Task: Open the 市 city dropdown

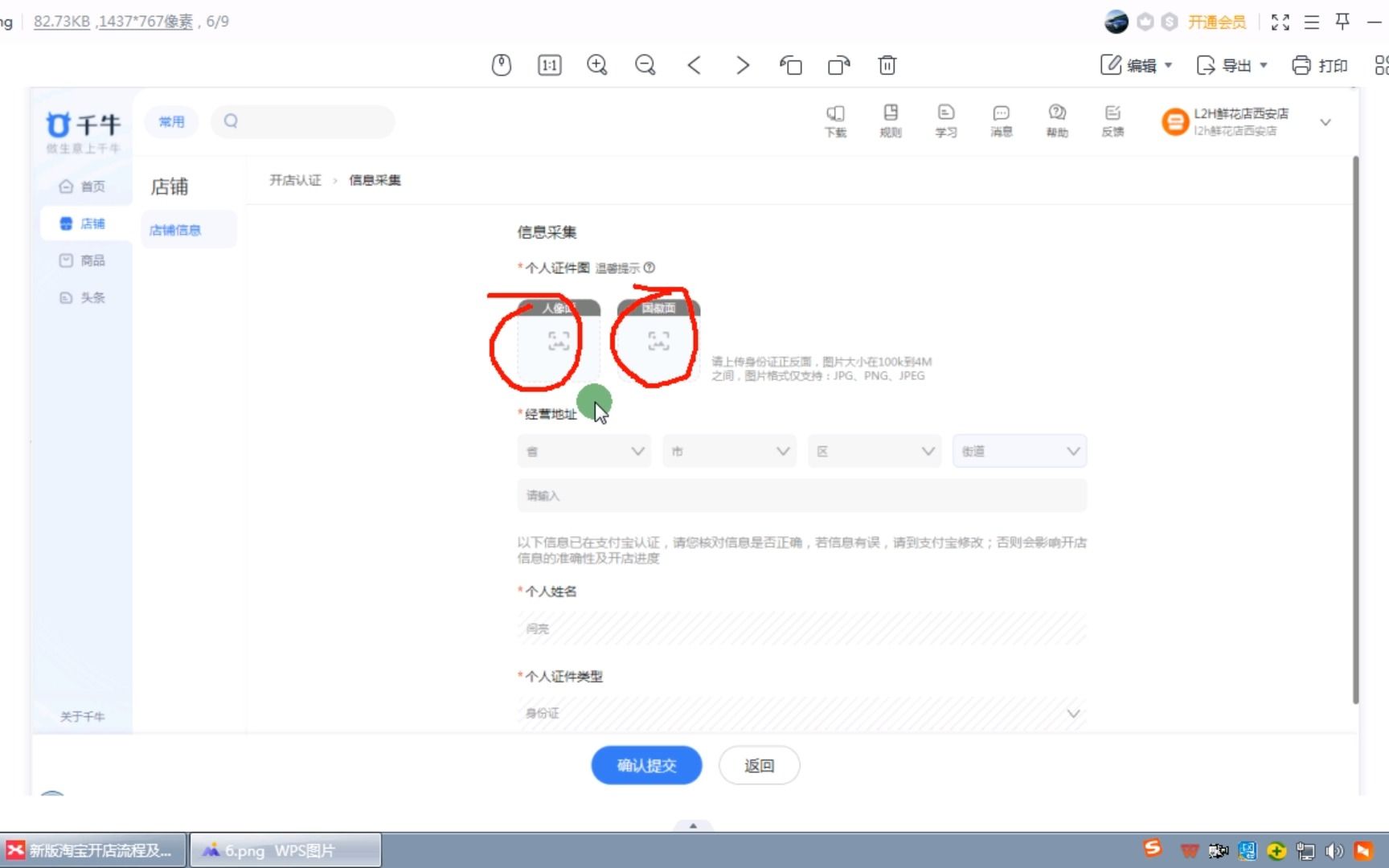Action: coord(729,451)
